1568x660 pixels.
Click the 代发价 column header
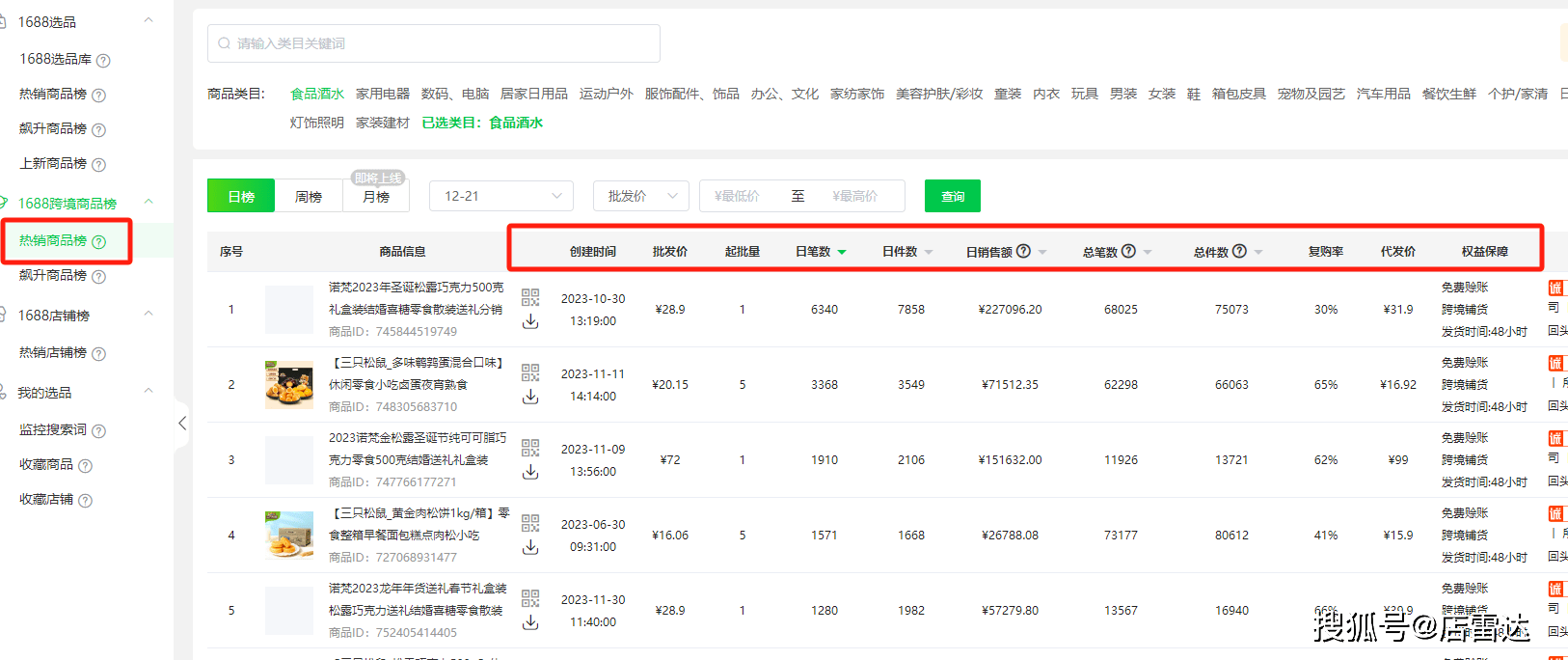click(x=1398, y=251)
